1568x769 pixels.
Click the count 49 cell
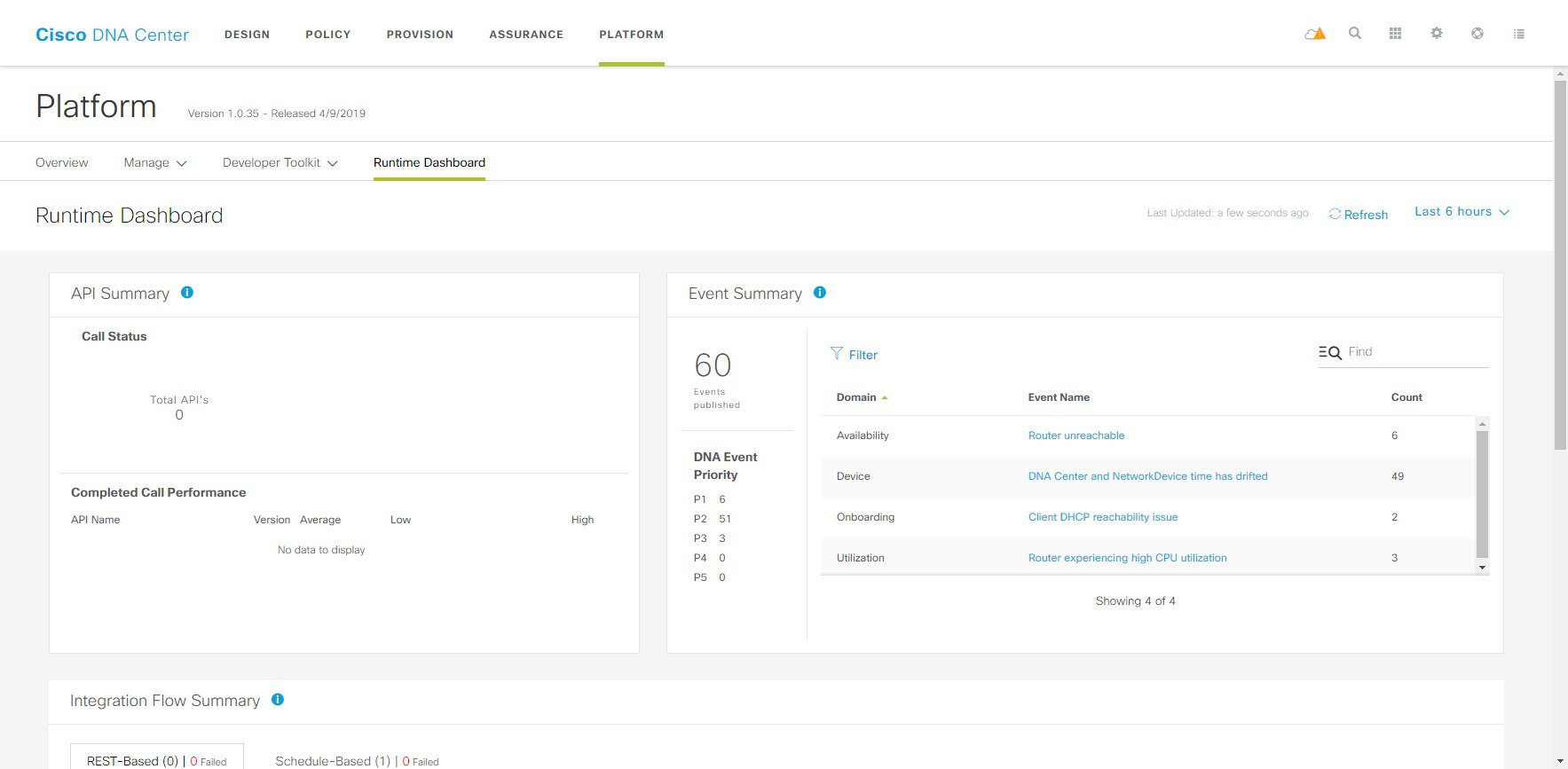(1398, 476)
